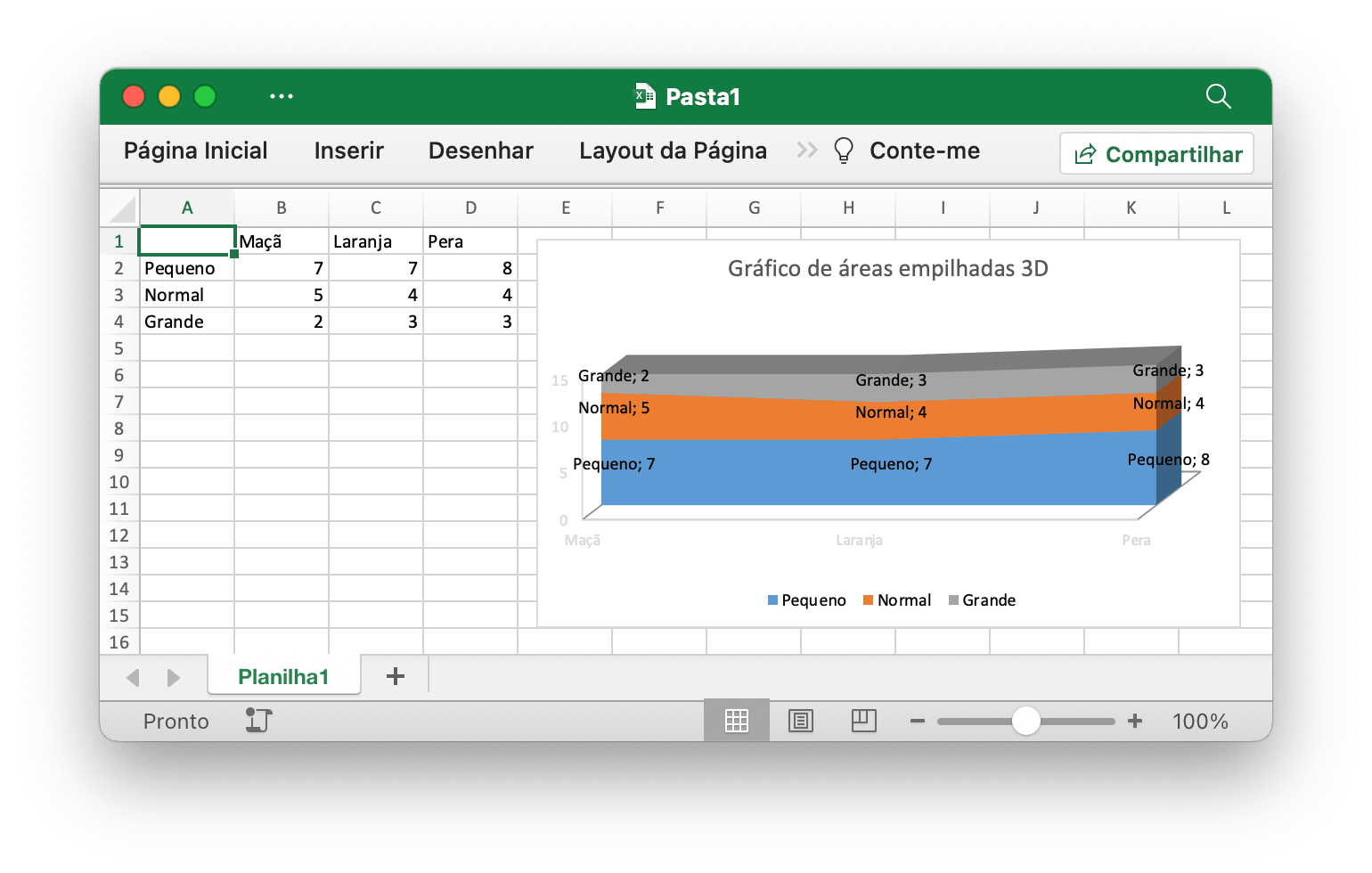The image size is (1372, 873).
Task: Switch to Page Break Preview view
Action: (x=864, y=721)
